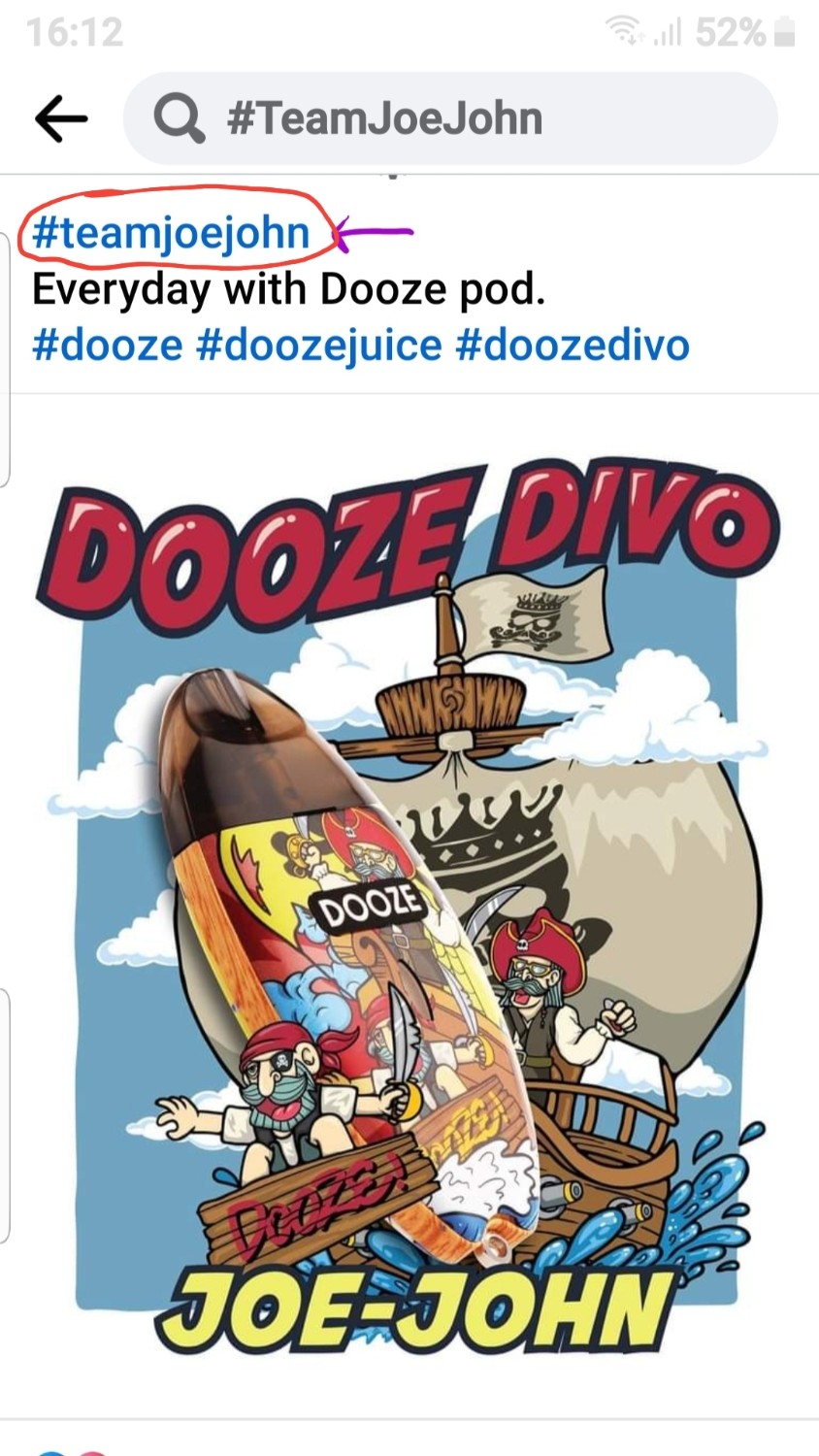This screenshot has width=819, height=1456.
Task: Tap the purple arrow next to hashtag
Action: pos(374,233)
